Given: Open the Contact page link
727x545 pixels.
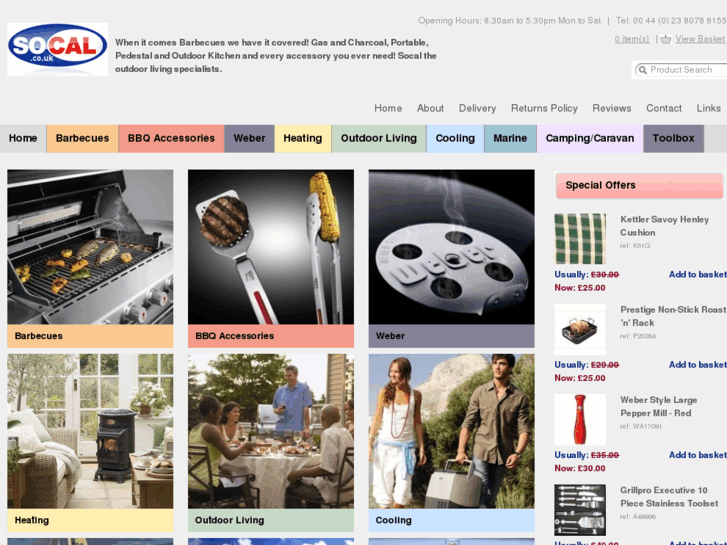Looking at the screenshot, I should click(664, 108).
